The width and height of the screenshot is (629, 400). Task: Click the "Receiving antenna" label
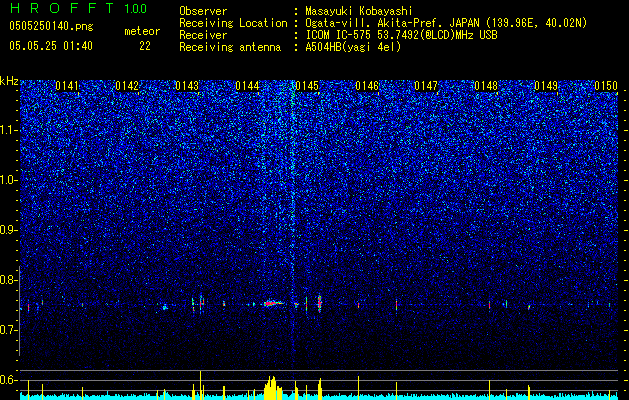click(x=230, y=47)
